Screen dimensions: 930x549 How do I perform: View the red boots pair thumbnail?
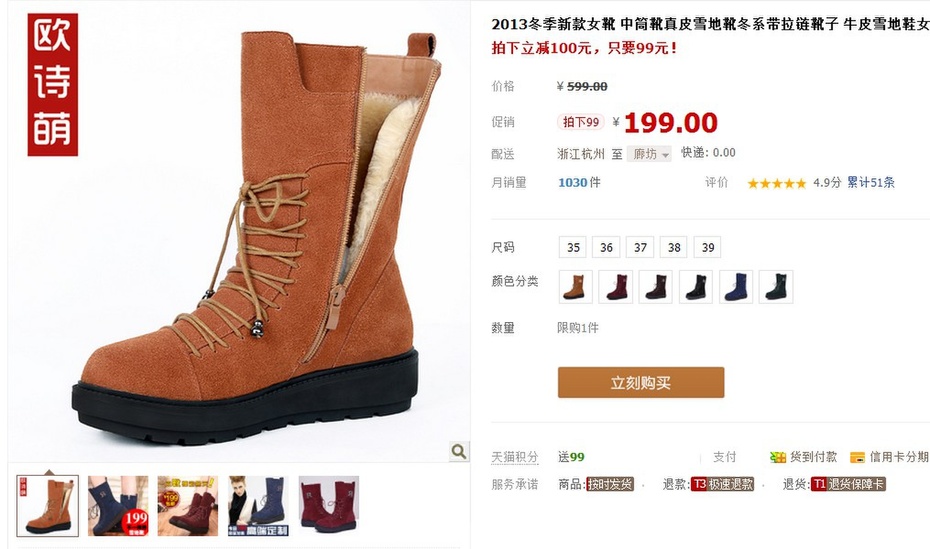tap(329, 506)
